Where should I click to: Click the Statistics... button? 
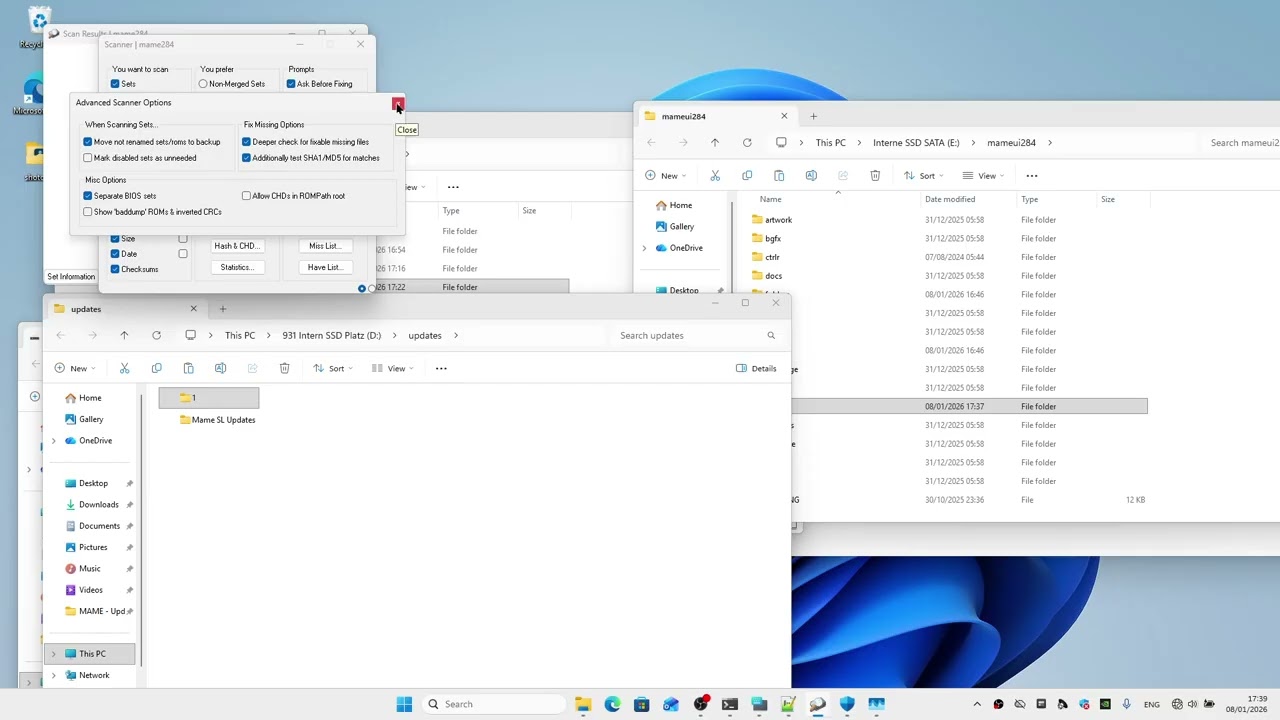pyautogui.click(x=236, y=267)
